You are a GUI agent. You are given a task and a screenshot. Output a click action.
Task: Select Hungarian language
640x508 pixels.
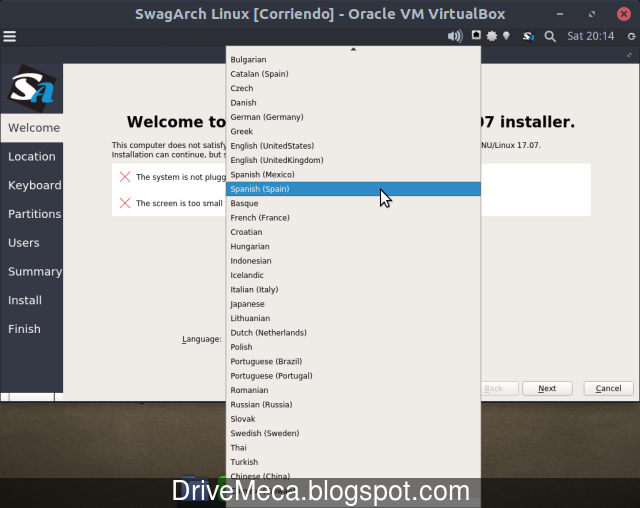(x=353, y=246)
